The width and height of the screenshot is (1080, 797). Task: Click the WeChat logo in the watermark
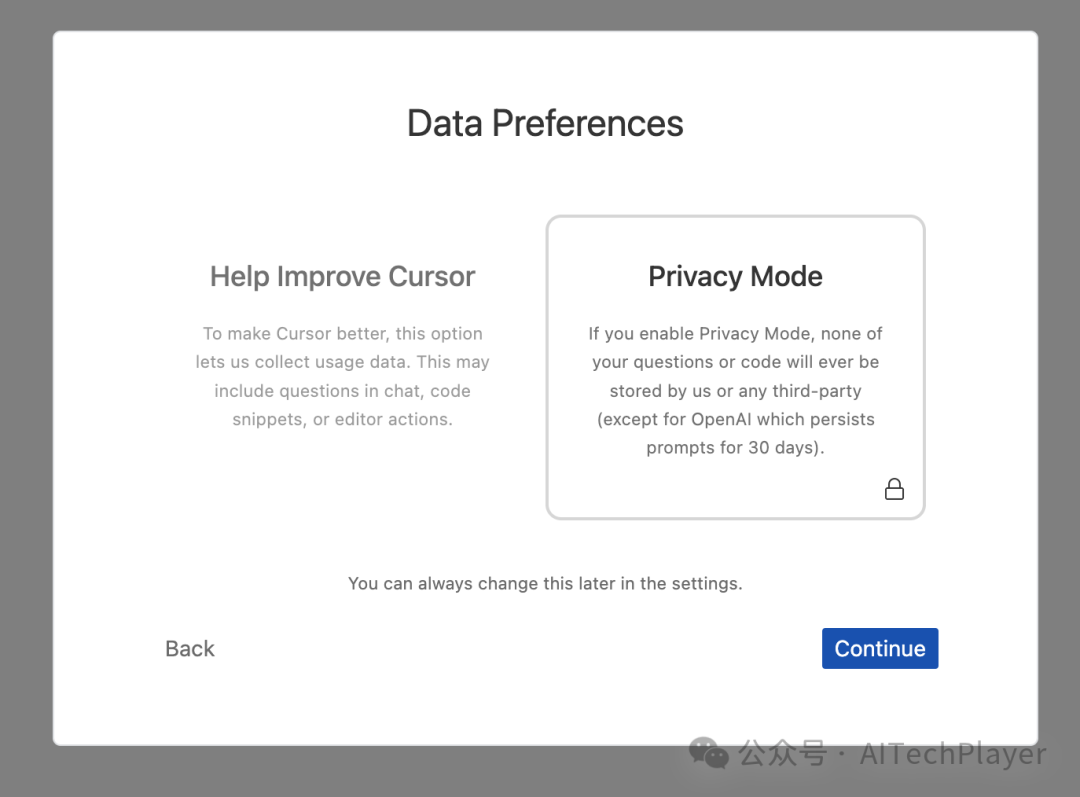(x=709, y=753)
